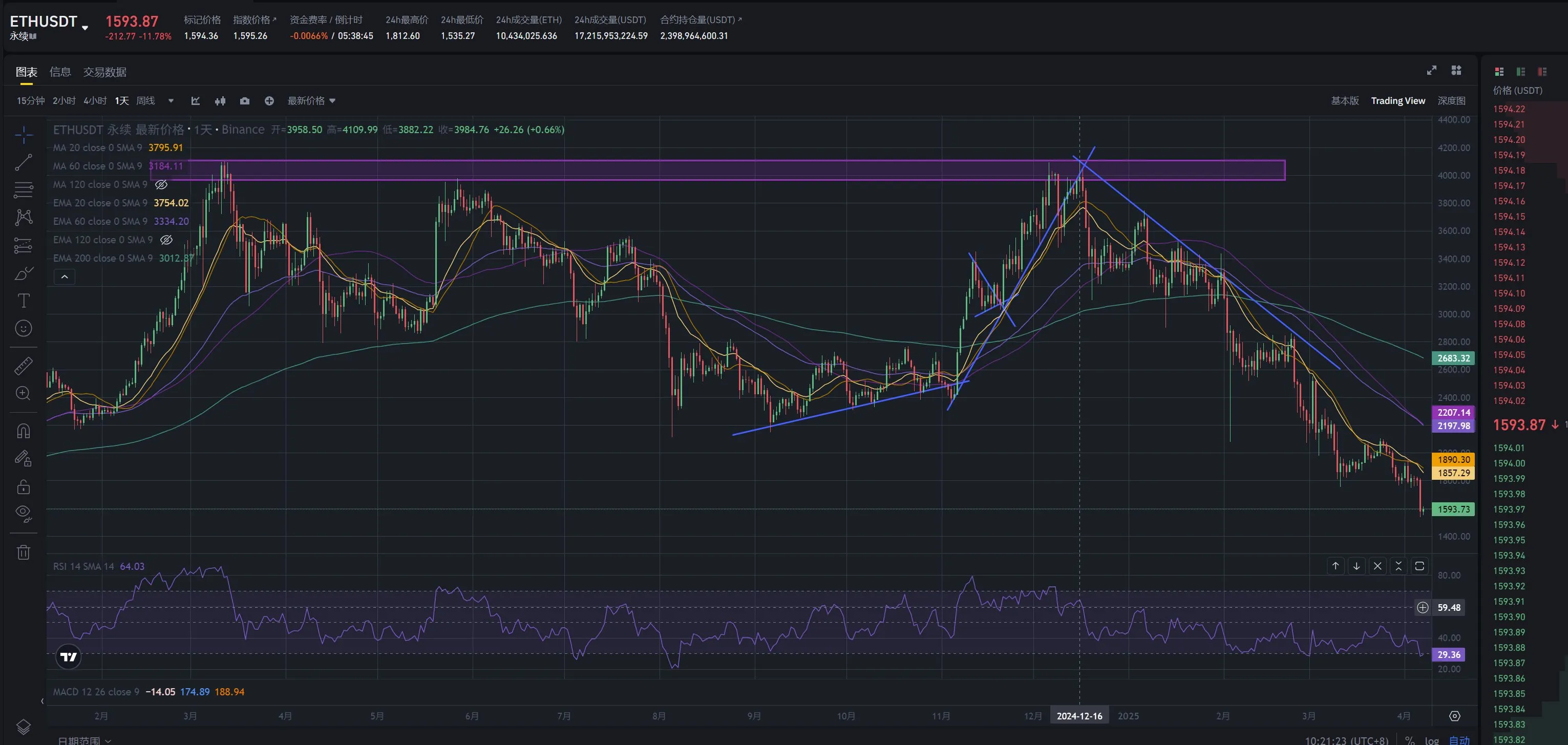This screenshot has height=745, width=1568.
Task: Open the prediction and measurement tools
Action: point(23,245)
